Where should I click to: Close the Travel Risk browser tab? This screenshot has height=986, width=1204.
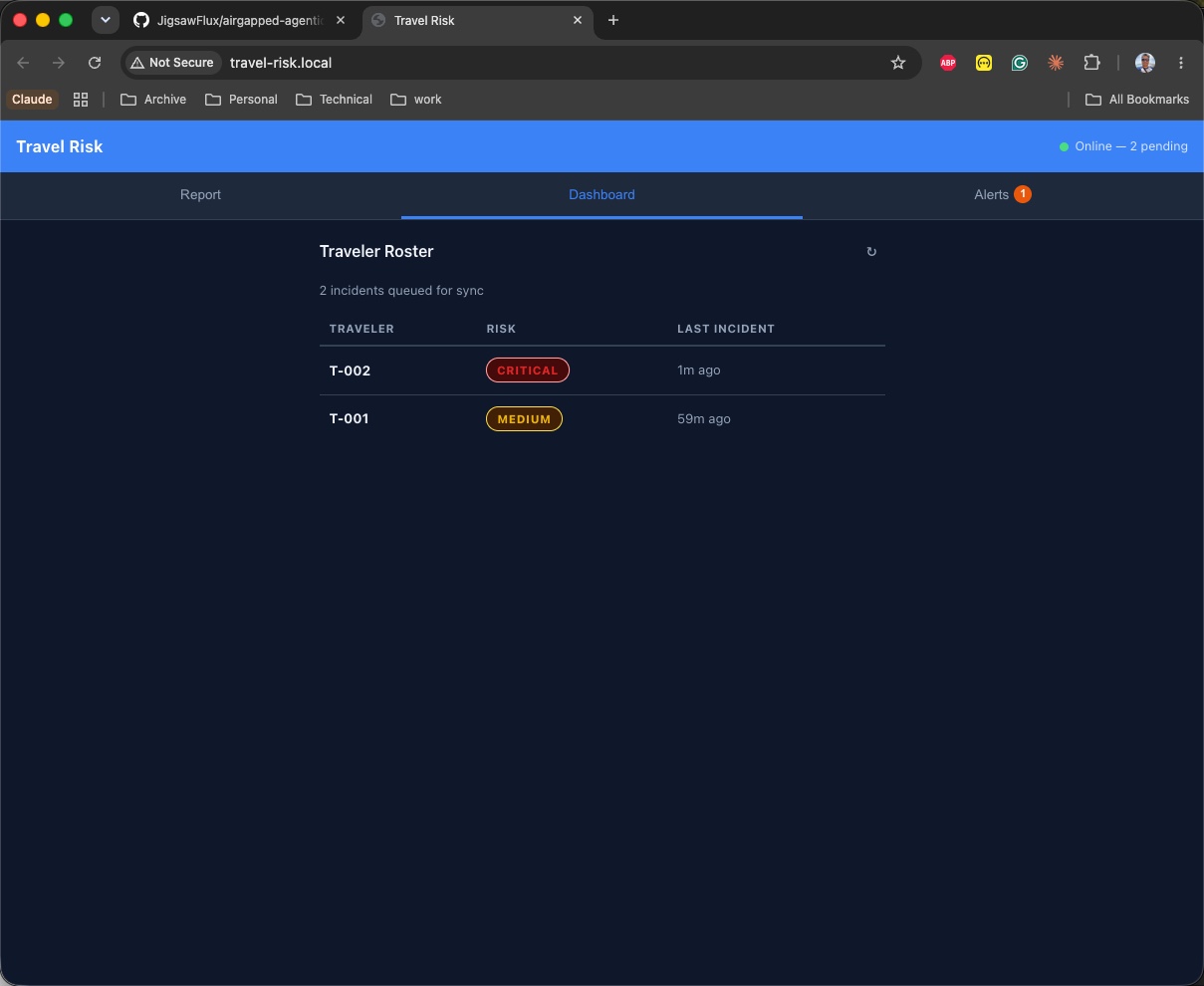[x=578, y=20]
